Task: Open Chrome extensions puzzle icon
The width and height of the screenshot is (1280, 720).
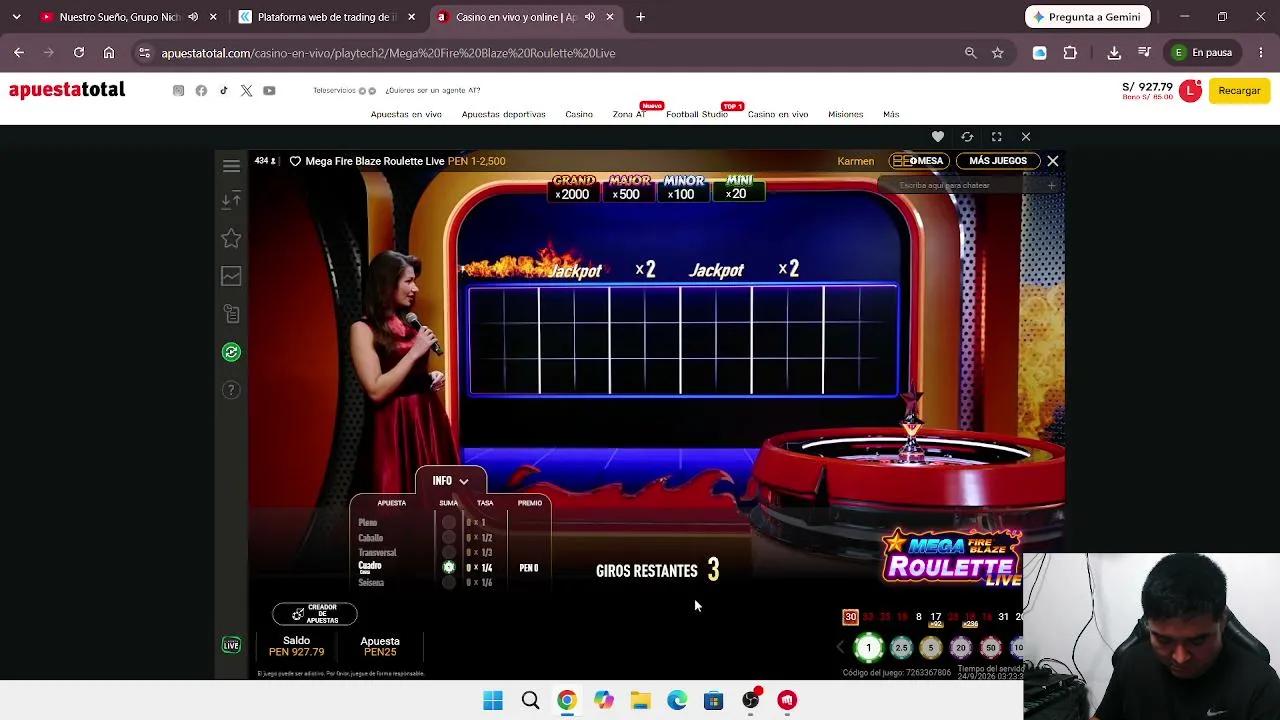Action: (1070, 53)
